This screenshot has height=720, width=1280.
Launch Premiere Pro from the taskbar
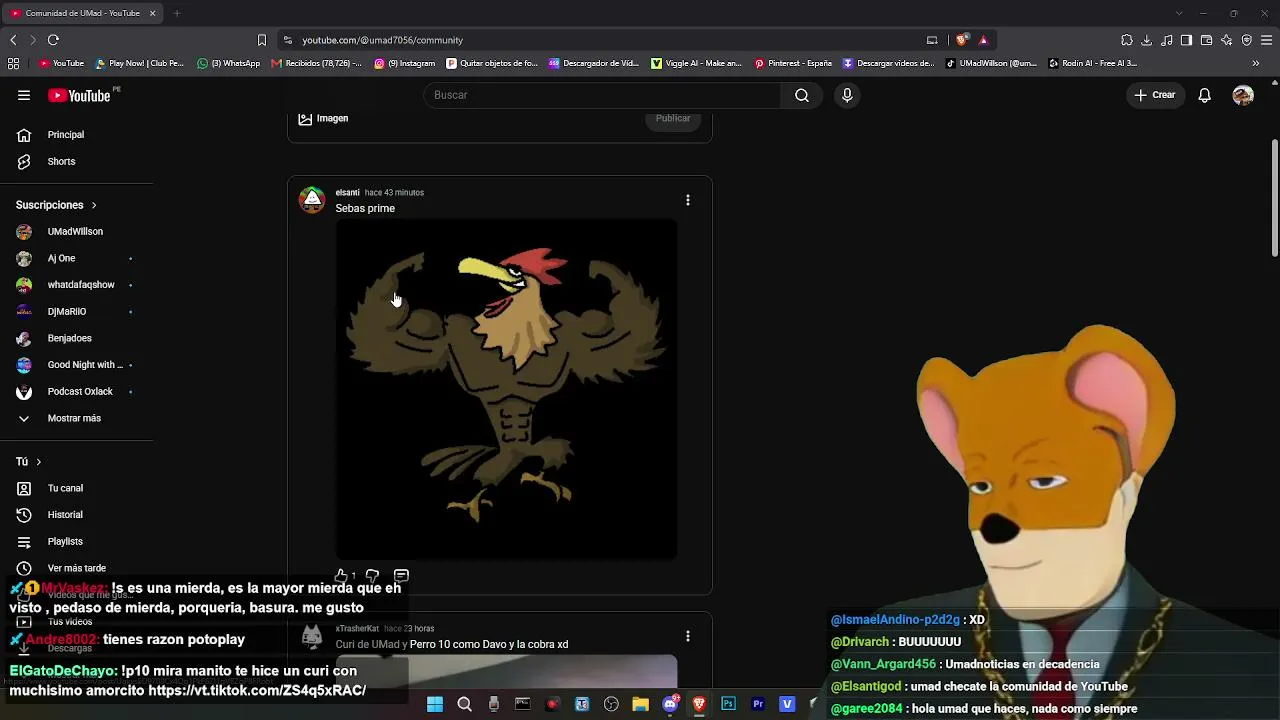pos(758,704)
